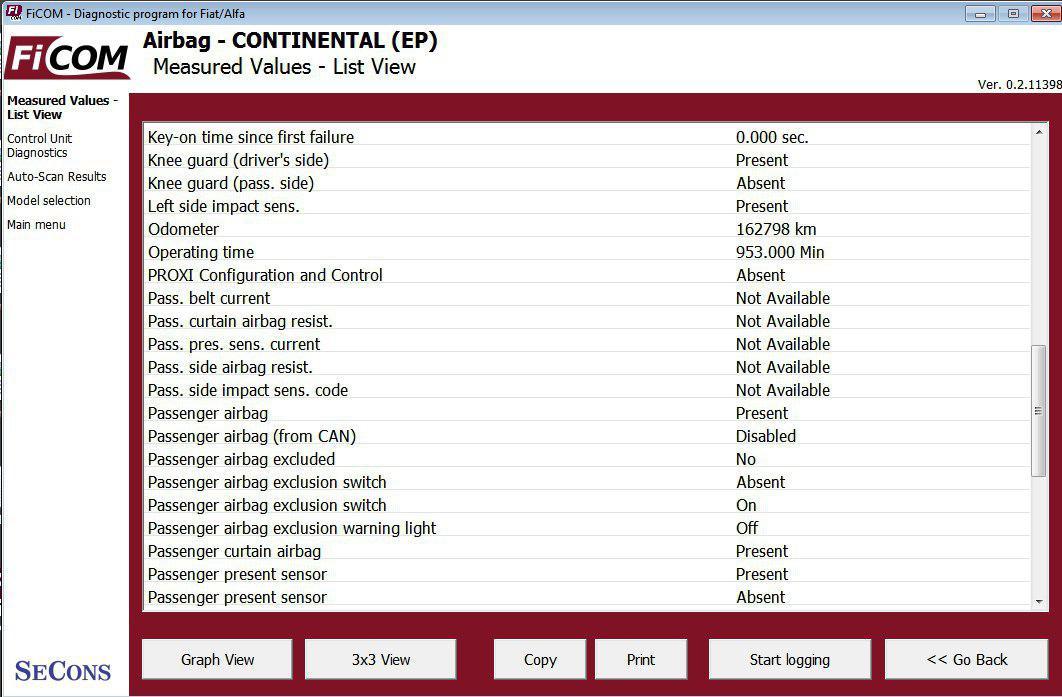Select the Odometer row
The image size is (1062, 697).
pyautogui.click(x=588, y=229)
